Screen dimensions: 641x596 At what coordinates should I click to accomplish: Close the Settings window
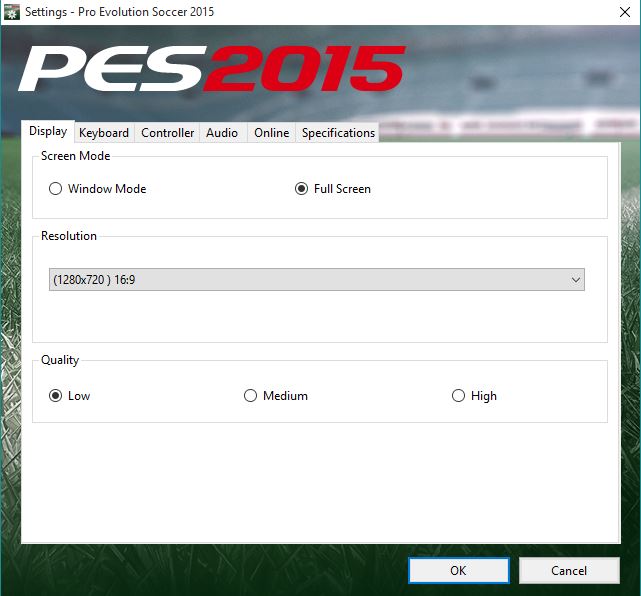[x=625, y=12]
